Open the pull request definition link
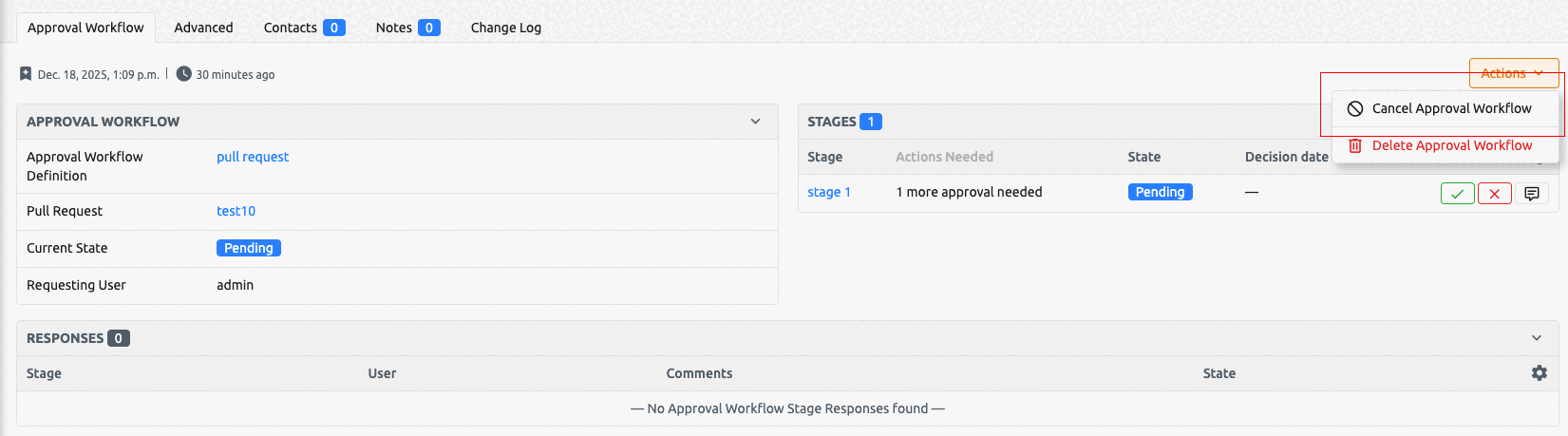The width and height of the screenshot is (1568, 436). click(253, 157)
